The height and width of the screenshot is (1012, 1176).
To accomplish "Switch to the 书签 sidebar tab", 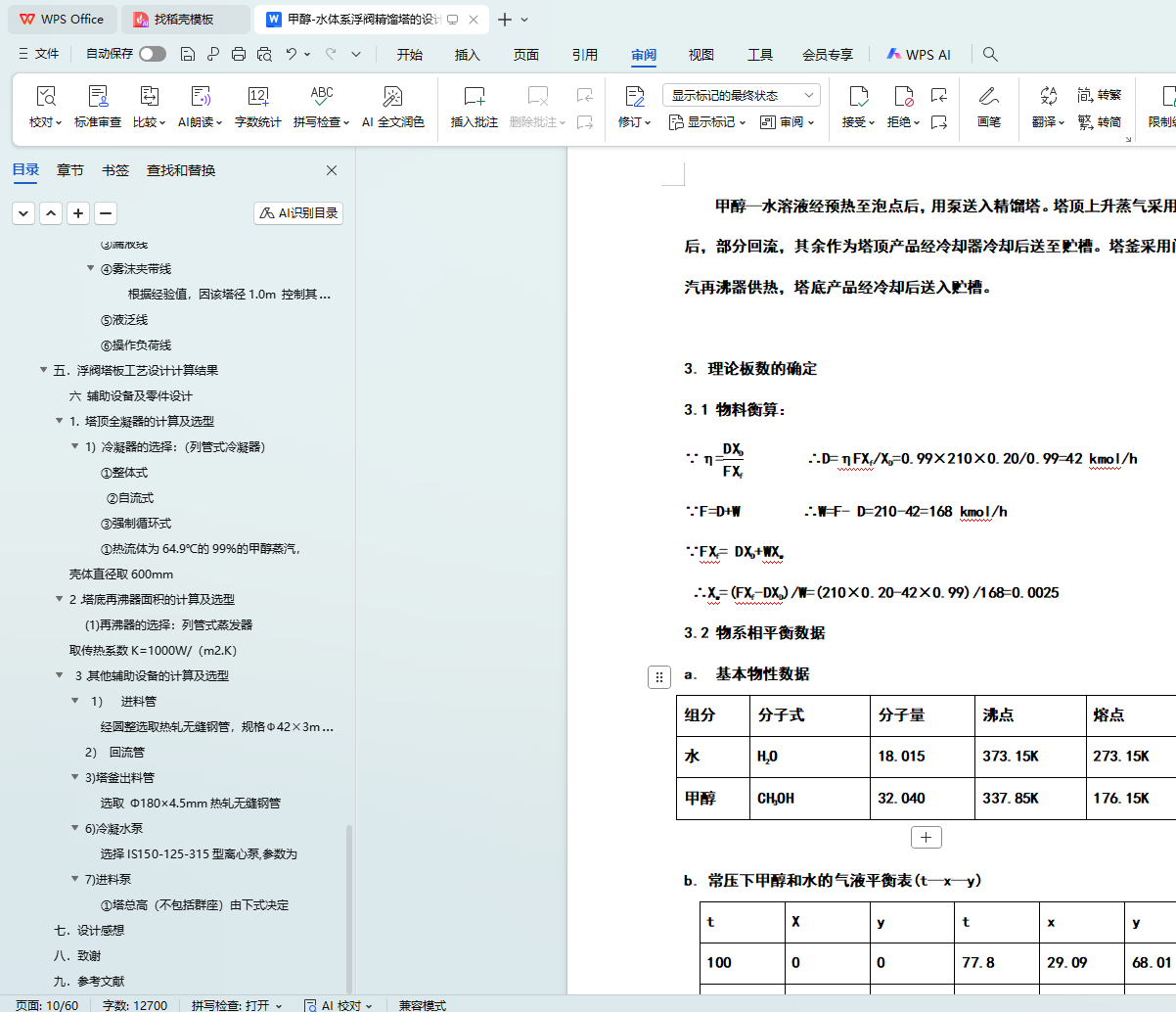I will (115, 170).
